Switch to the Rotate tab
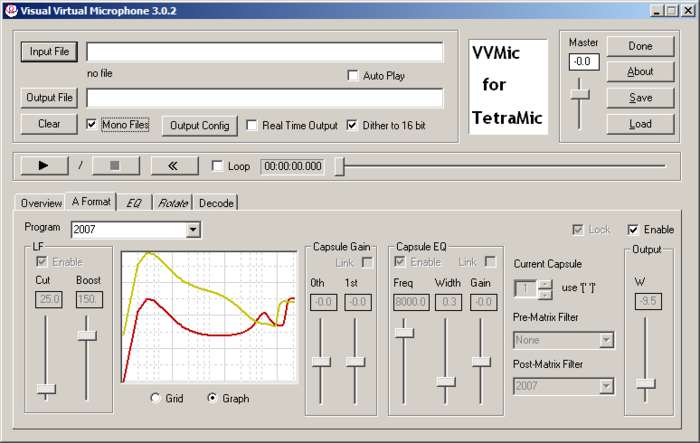Screen dimensions: 700x443 click(x=173, y=203)
